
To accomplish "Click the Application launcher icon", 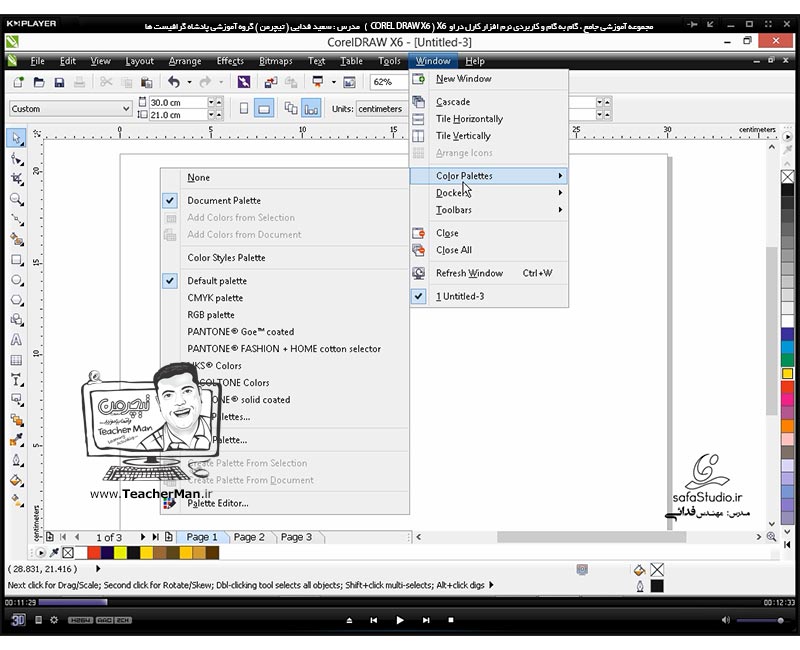I will click(x=318, y=82).
